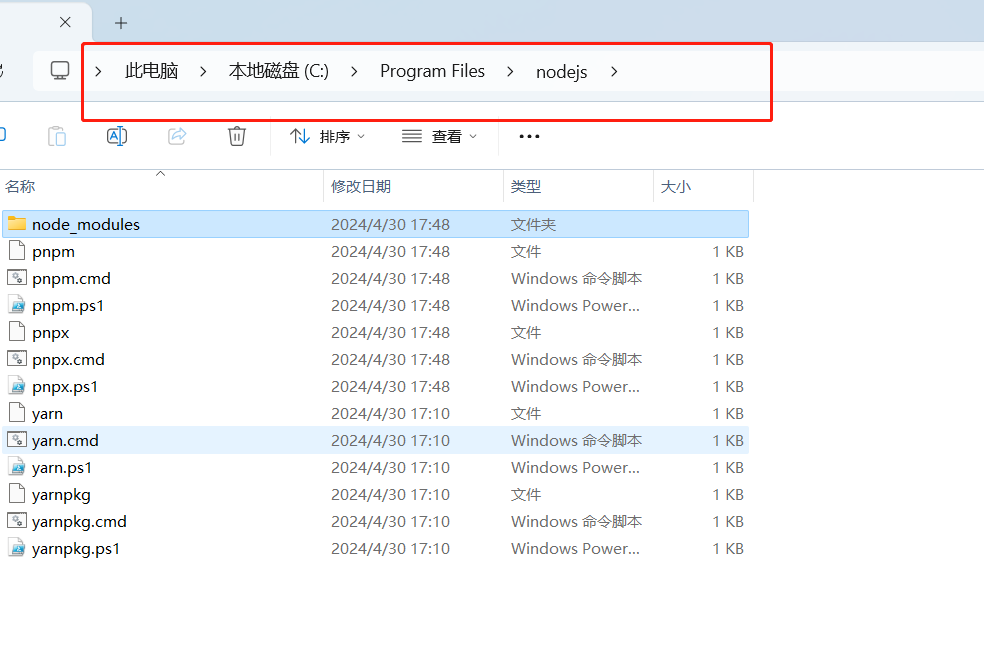
Task: Click the 1 KB size of yarnpkg.ps1
Action: tap(728, 549)
